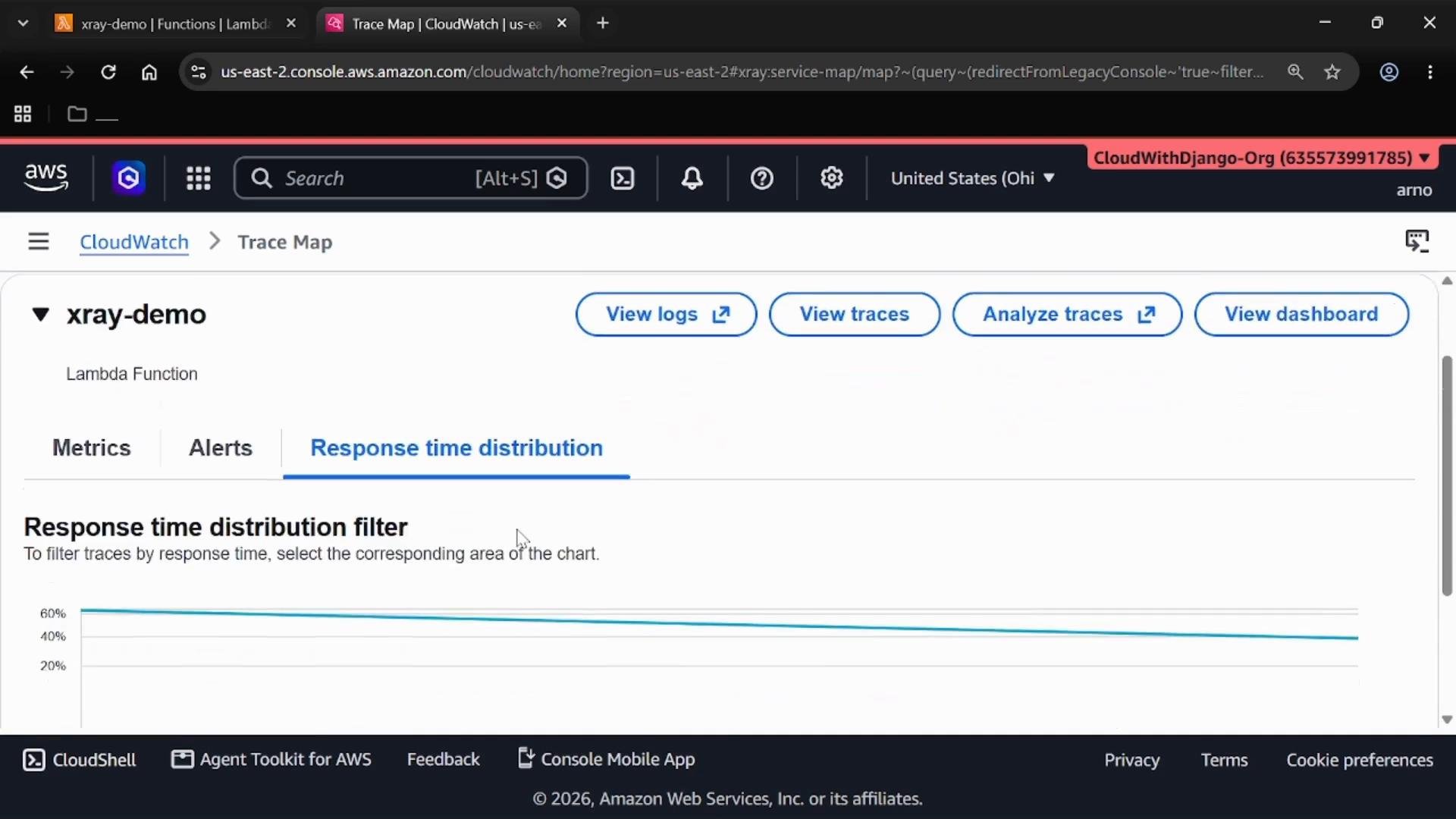Click the vertical scrollbar thumb of the panel

(x=1447, y=475)
